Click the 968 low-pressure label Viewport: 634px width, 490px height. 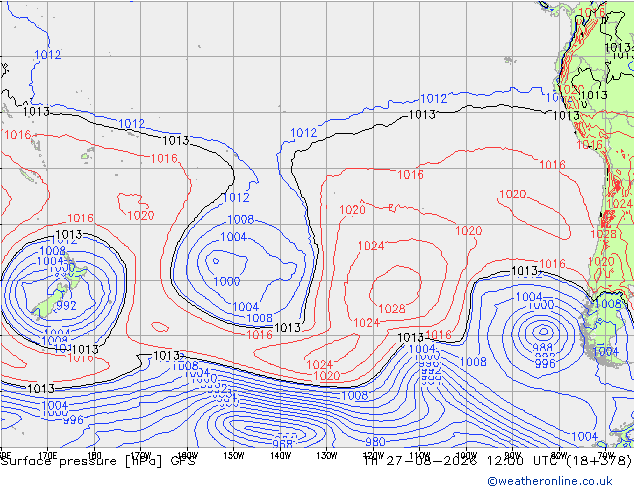283,444
